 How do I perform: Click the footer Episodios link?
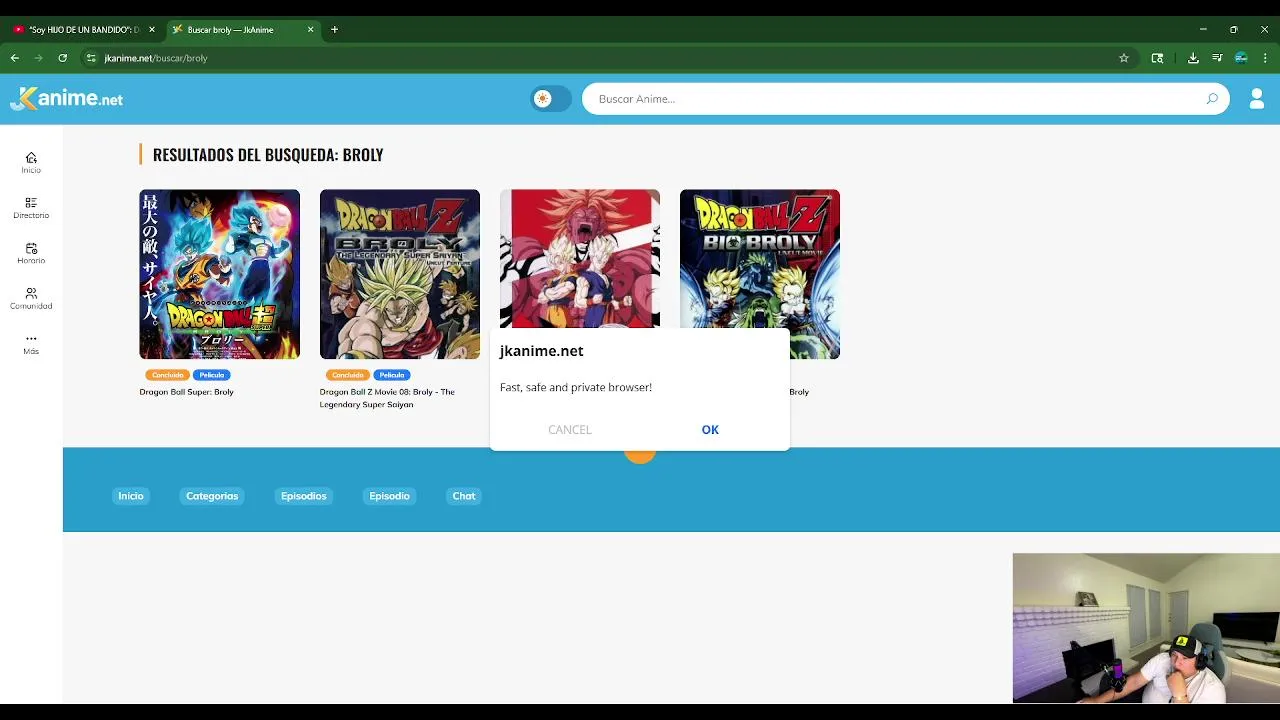[303, 496]
